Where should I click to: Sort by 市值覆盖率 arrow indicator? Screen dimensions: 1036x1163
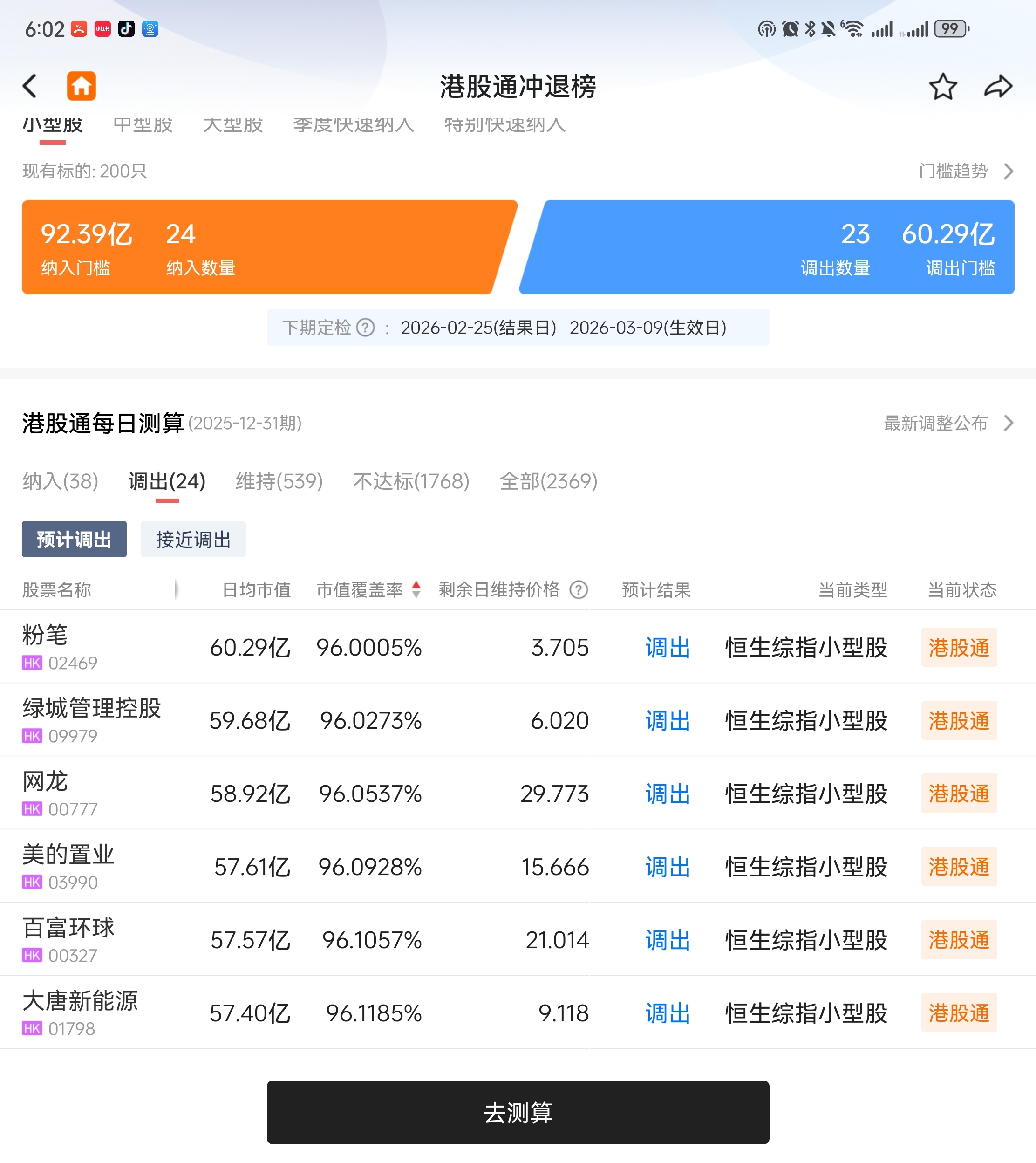(x=416, y=590)
